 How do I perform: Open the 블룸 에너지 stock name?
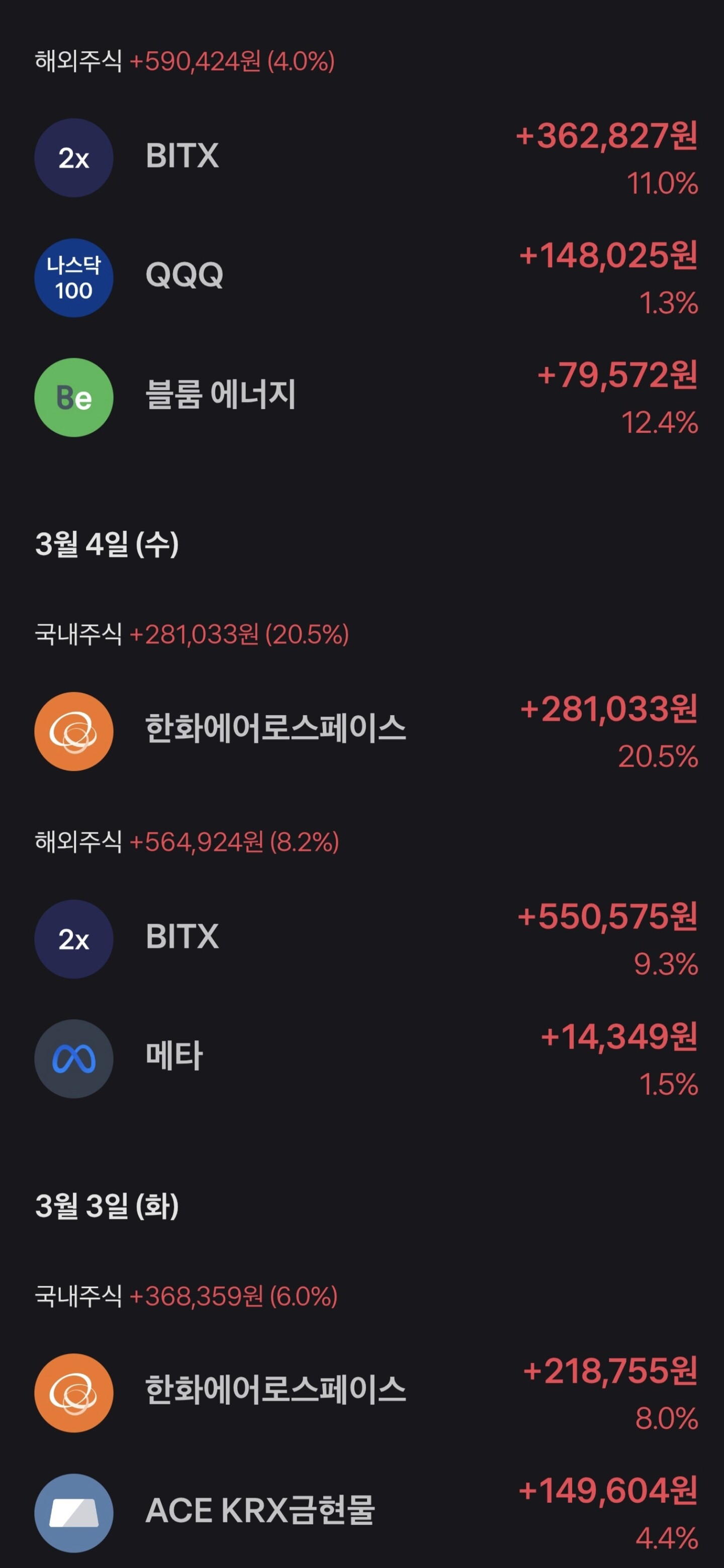(220, 395)
